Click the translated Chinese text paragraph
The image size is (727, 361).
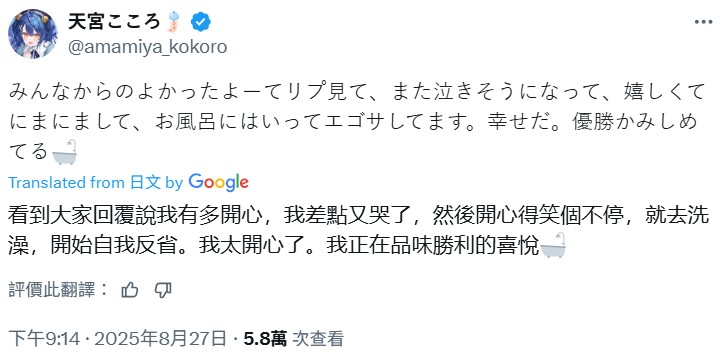(x=357, y=231)
